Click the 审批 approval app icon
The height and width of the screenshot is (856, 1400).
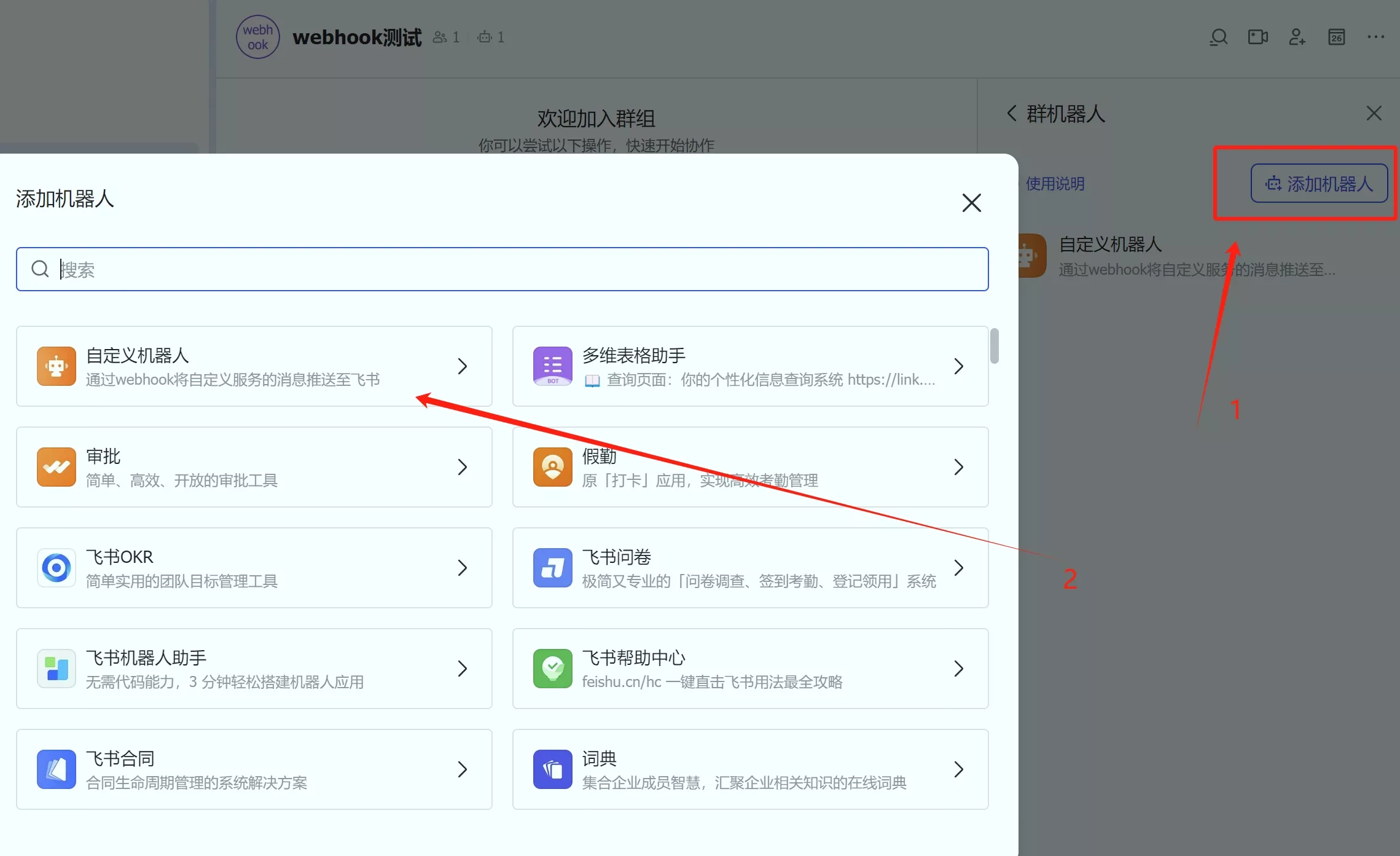56,467
